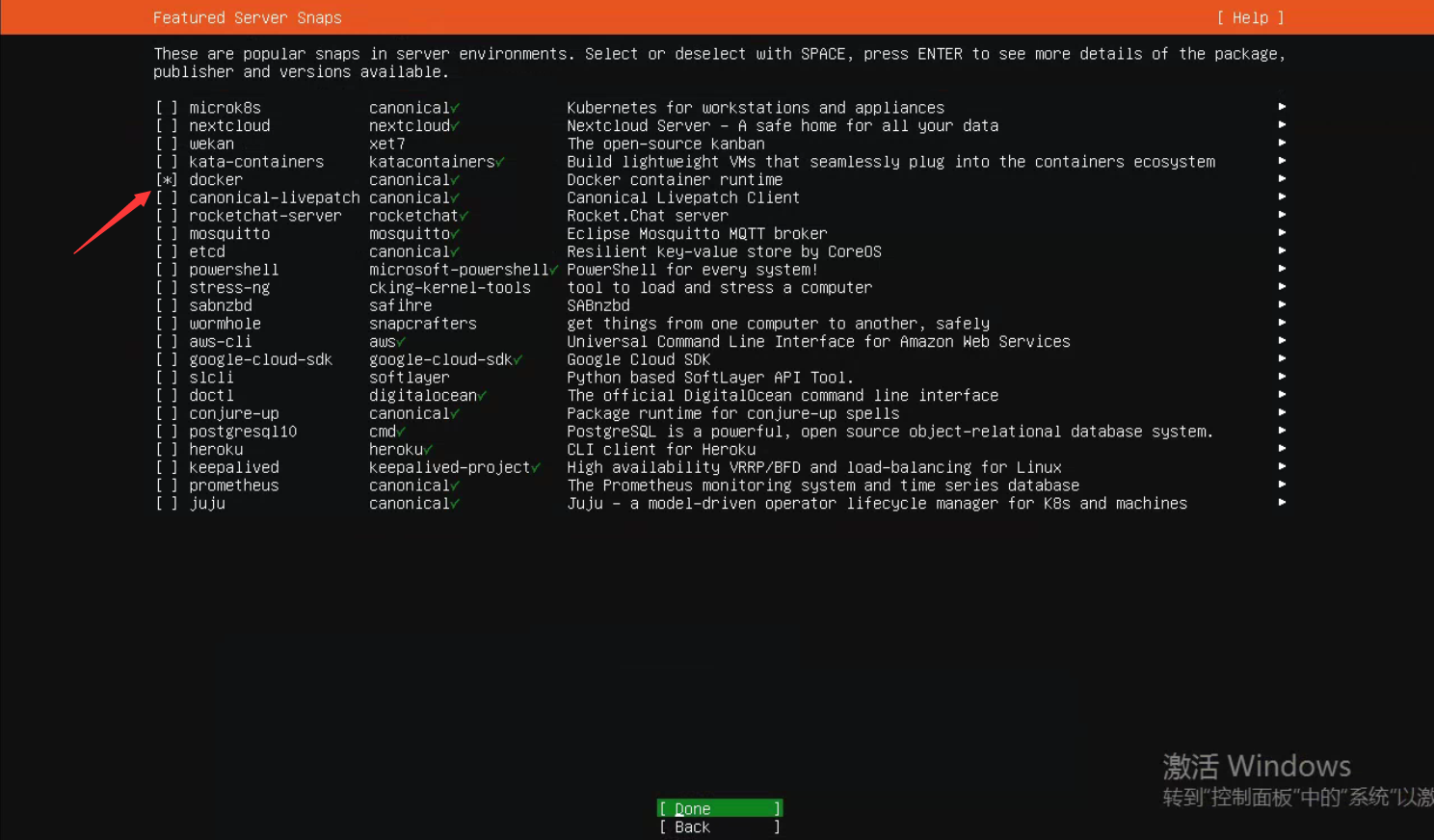Image resolution: width=1434 pixels, height=840 pixels.
Task: Show details arrow for heroku row
Action: coord(1282,449)
